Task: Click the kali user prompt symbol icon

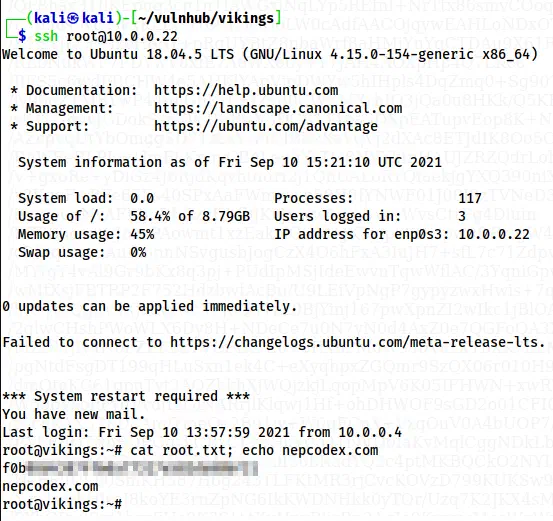Action: [x=73, y=18]
